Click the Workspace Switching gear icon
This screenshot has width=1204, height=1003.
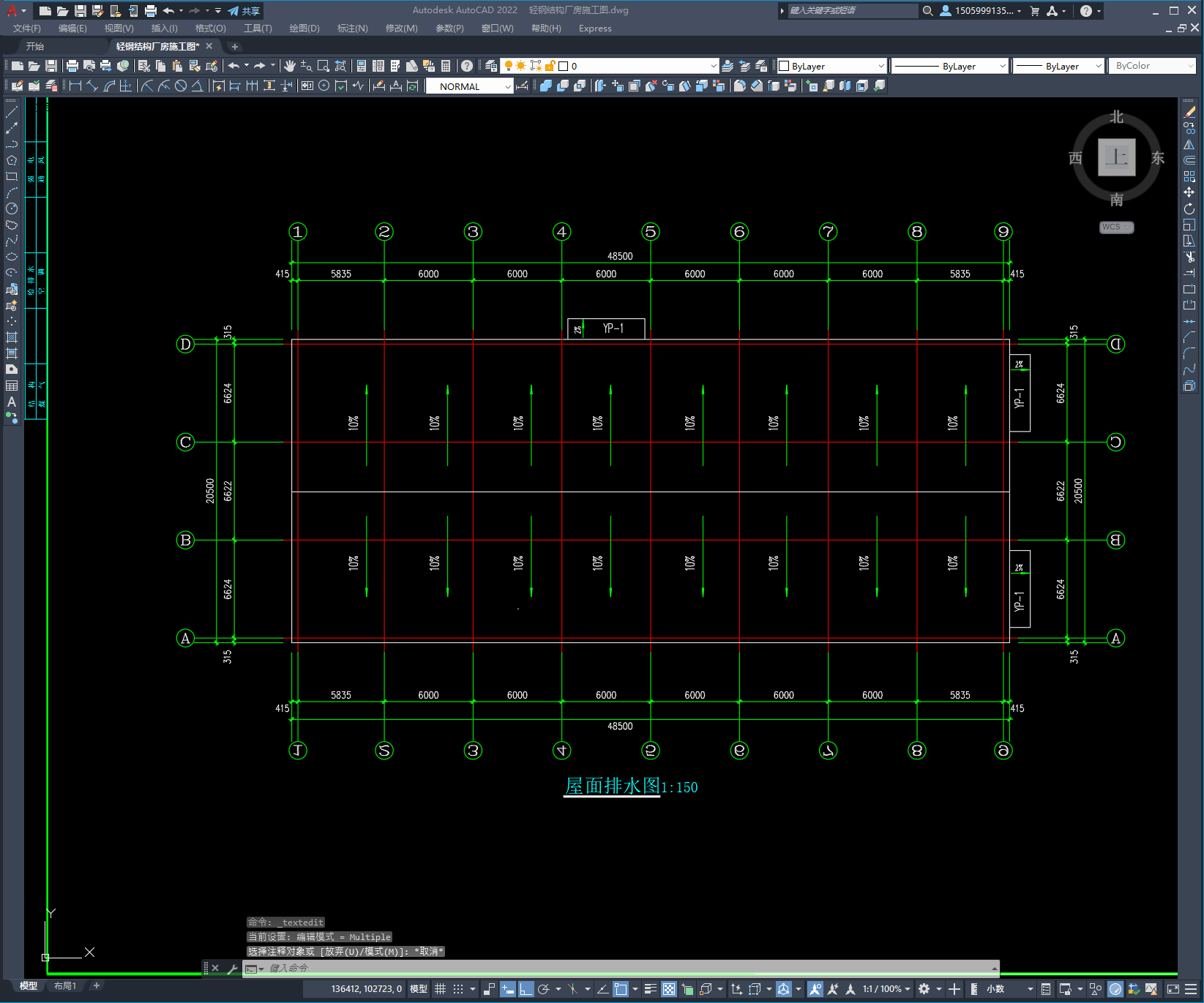pos(924,989)
